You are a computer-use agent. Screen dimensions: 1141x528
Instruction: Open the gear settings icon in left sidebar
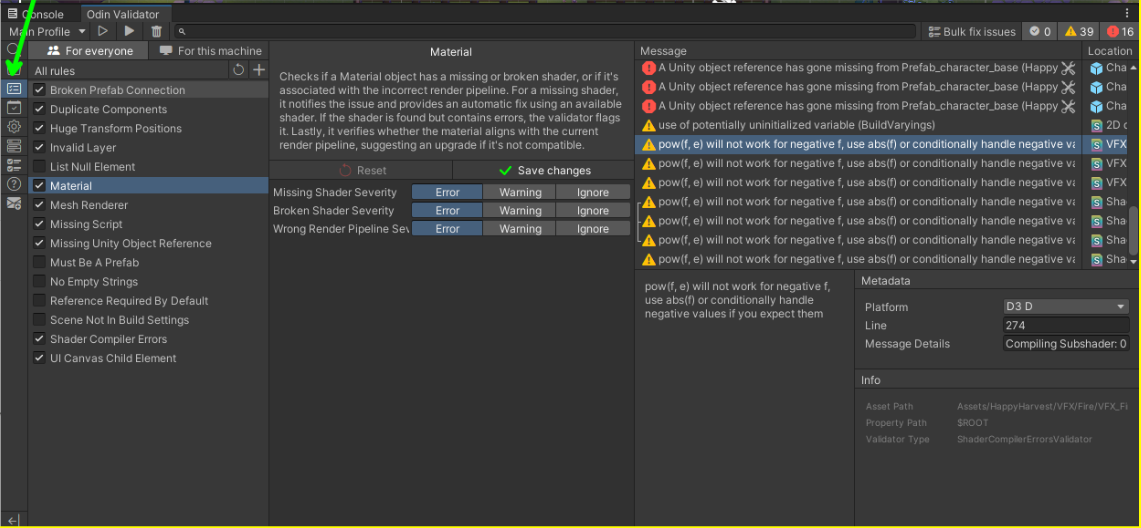[x=14, y=127]
